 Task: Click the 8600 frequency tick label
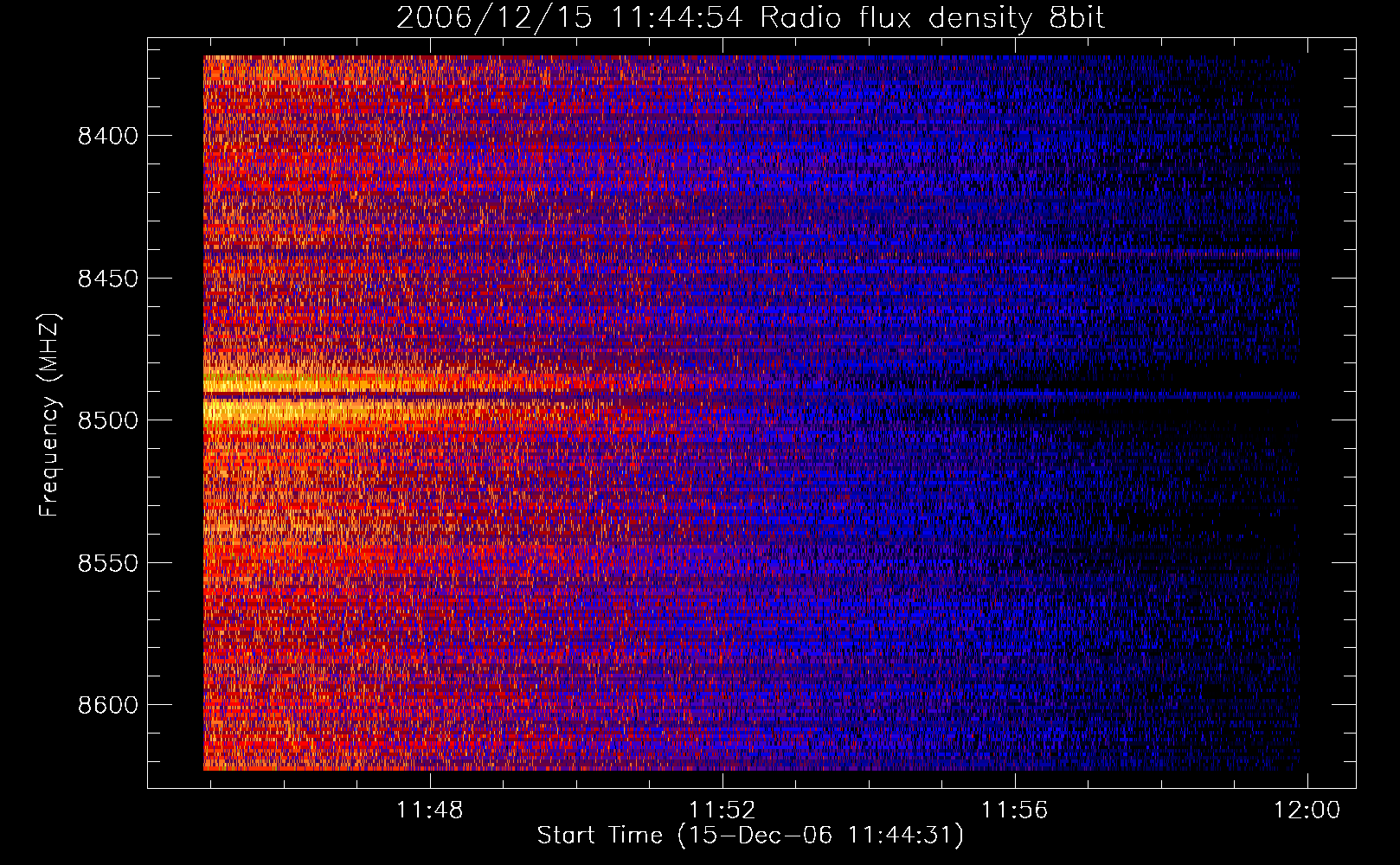pos(107,705)
